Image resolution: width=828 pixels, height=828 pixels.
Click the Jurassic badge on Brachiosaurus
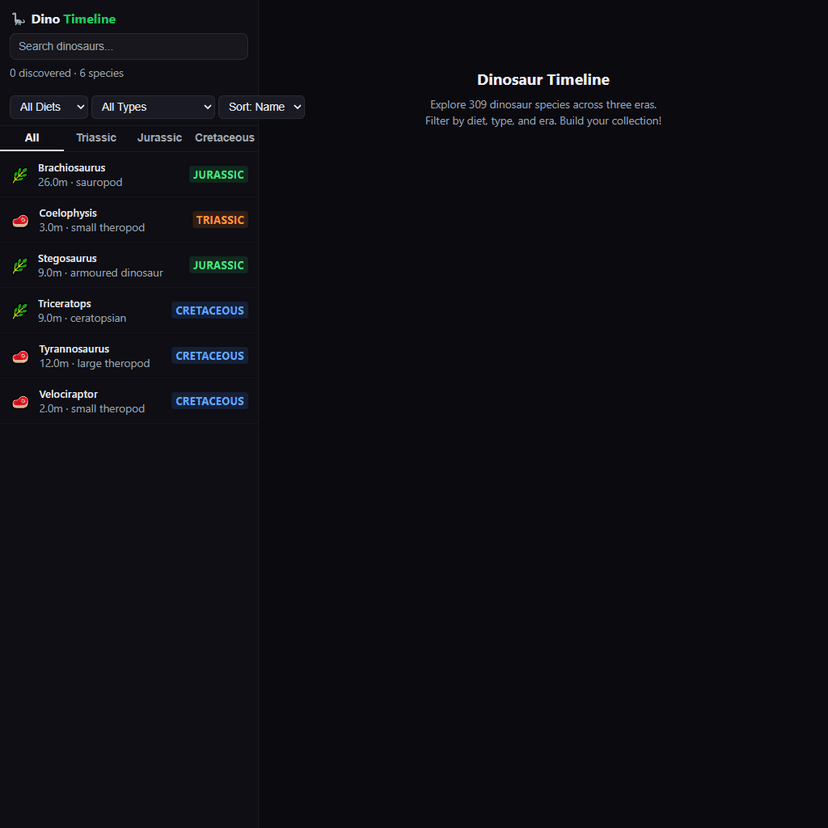218,175
